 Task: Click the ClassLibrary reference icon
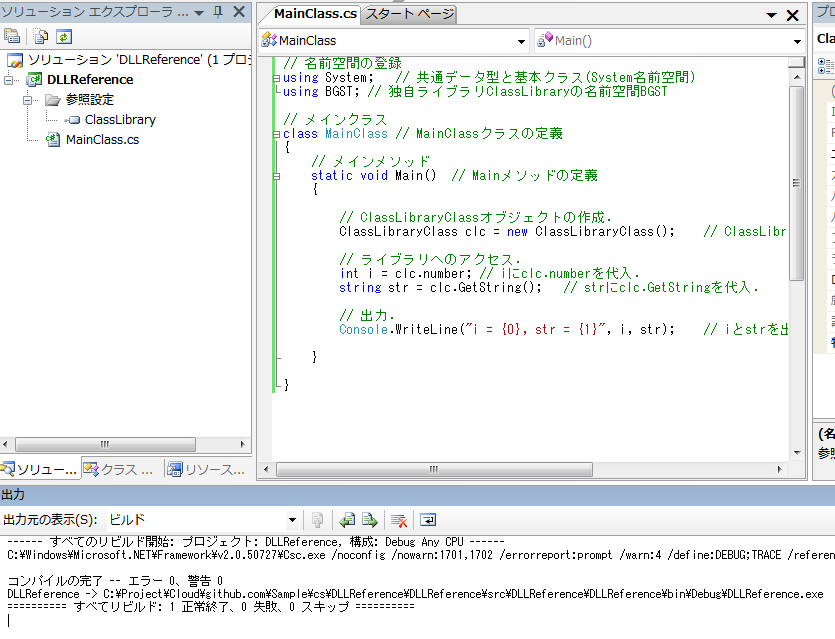pos(72,120)
